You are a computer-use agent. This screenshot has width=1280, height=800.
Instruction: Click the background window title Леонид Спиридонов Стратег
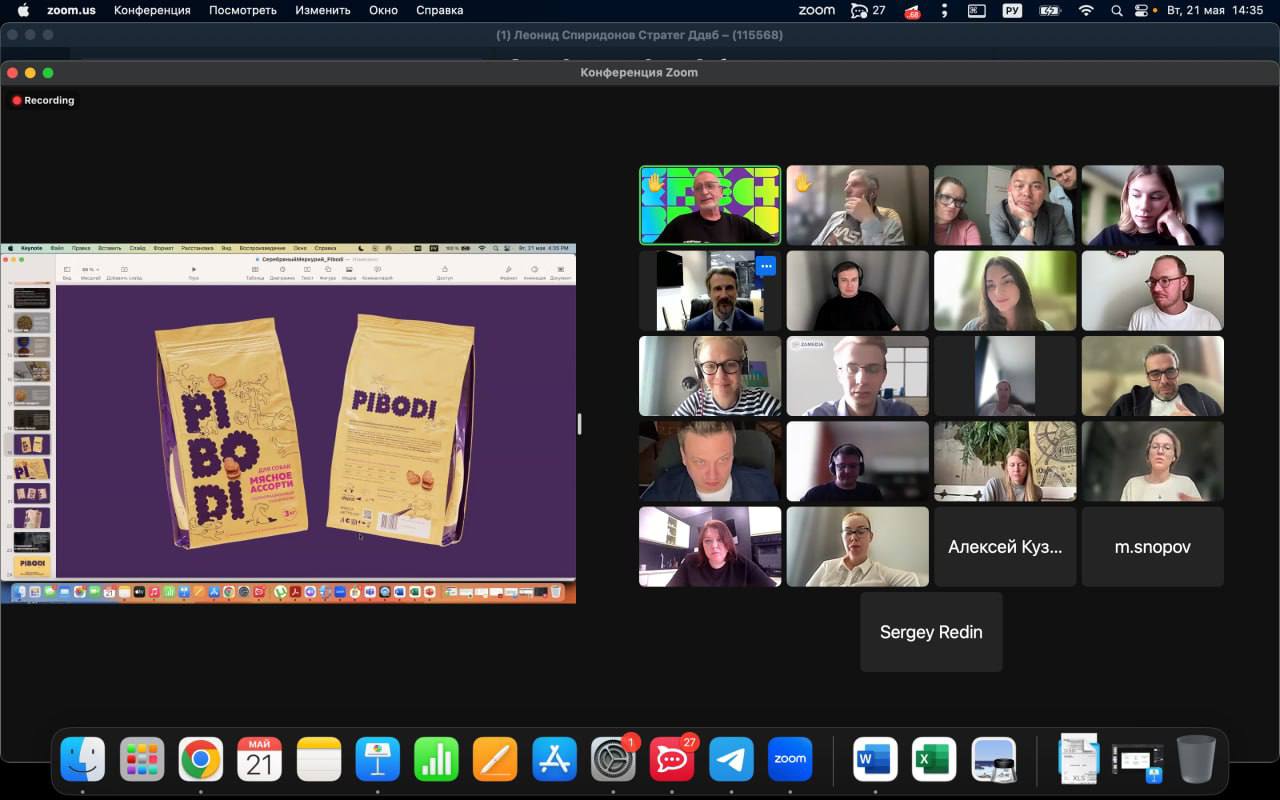[x=639, y=35]
